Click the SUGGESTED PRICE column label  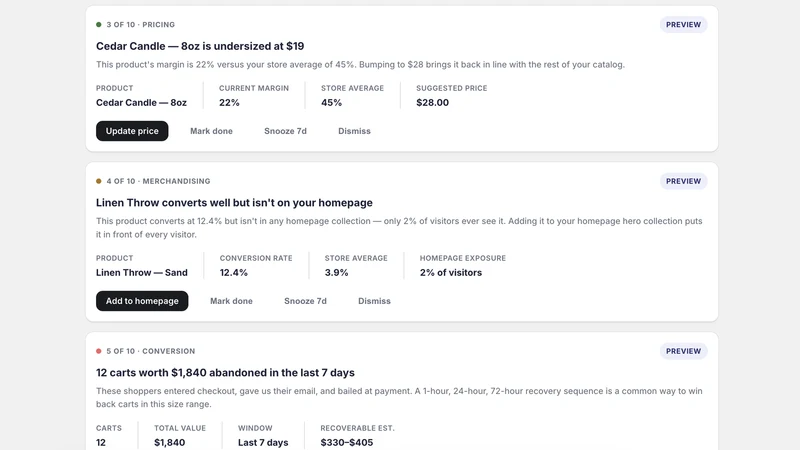point(452,88)
